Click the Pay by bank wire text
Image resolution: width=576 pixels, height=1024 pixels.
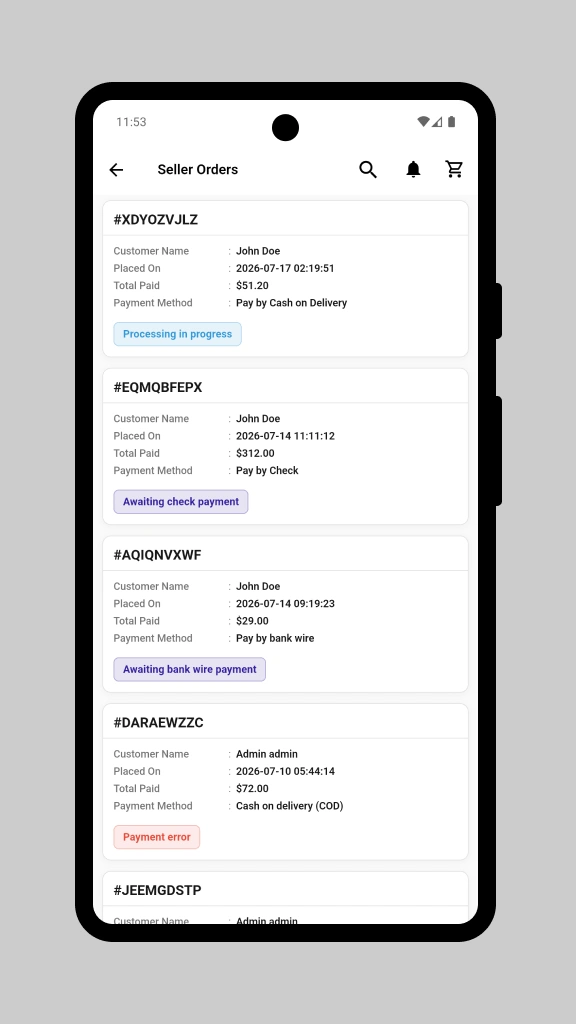click(x=275, y=639)
